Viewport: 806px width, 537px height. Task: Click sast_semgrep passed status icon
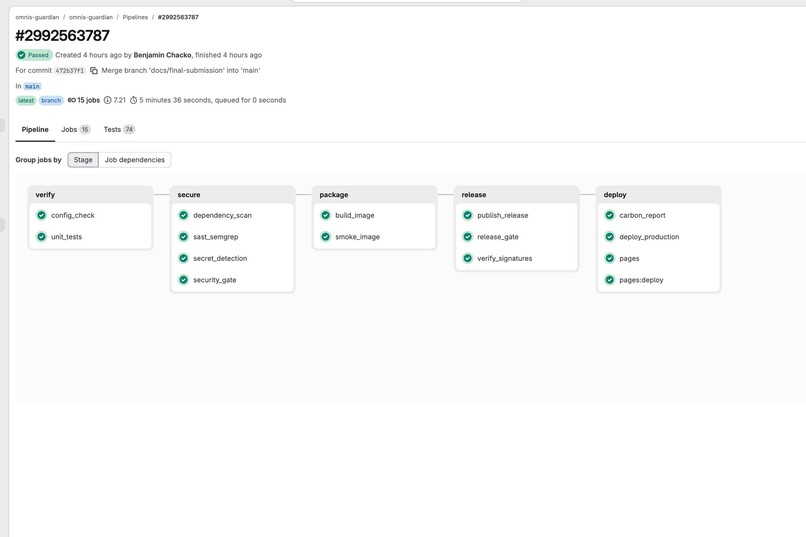pyautogui.click(x=184, y=237)
